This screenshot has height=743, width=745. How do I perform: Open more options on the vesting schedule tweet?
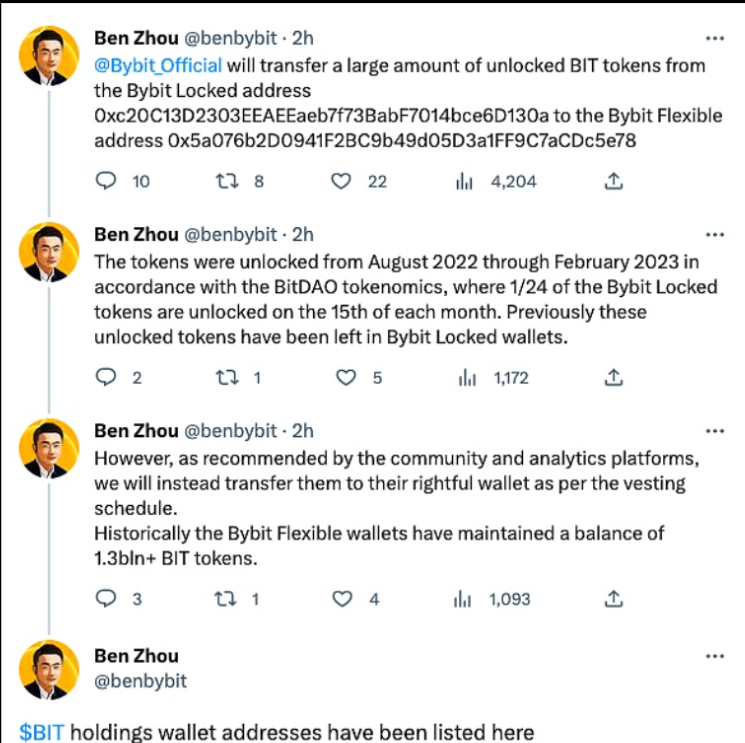point(715,431)
